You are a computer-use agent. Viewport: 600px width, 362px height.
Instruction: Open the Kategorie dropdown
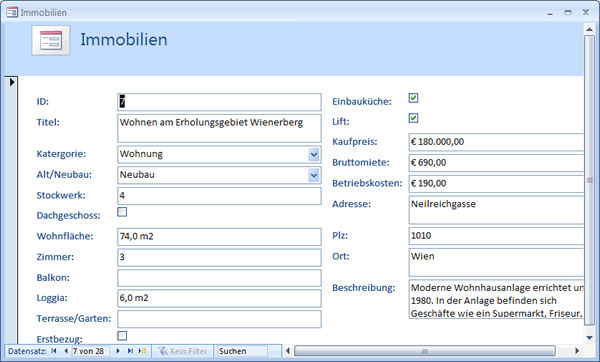coord(314,155)
